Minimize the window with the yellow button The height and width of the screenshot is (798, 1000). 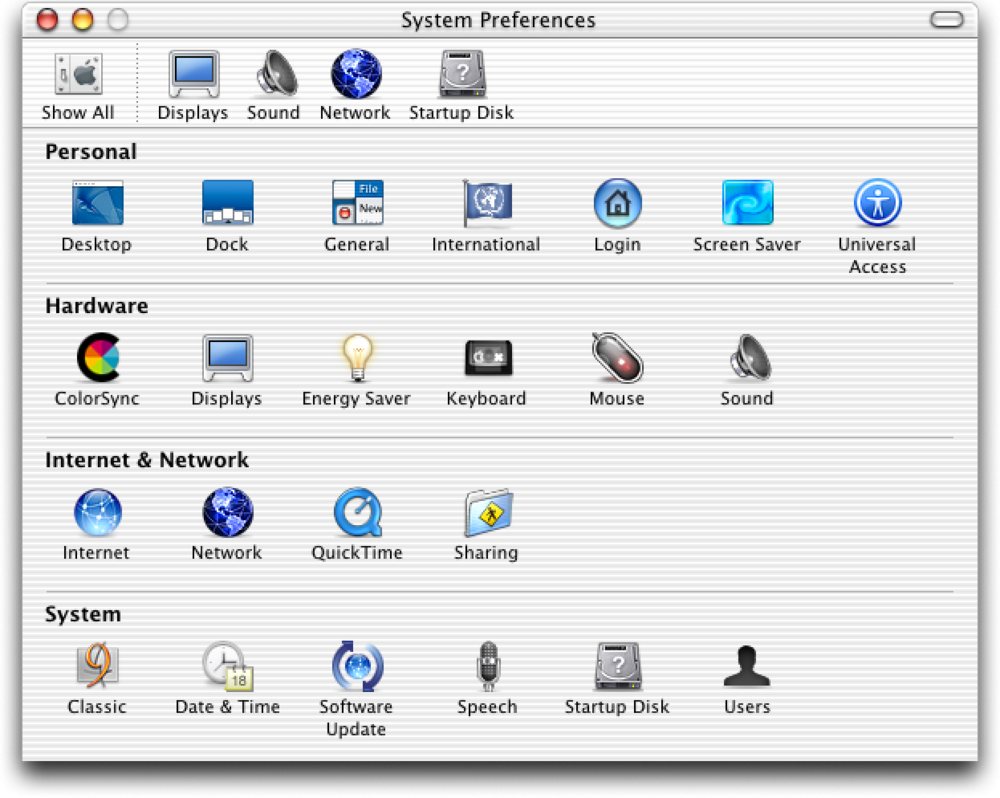(x=82, y=20)
